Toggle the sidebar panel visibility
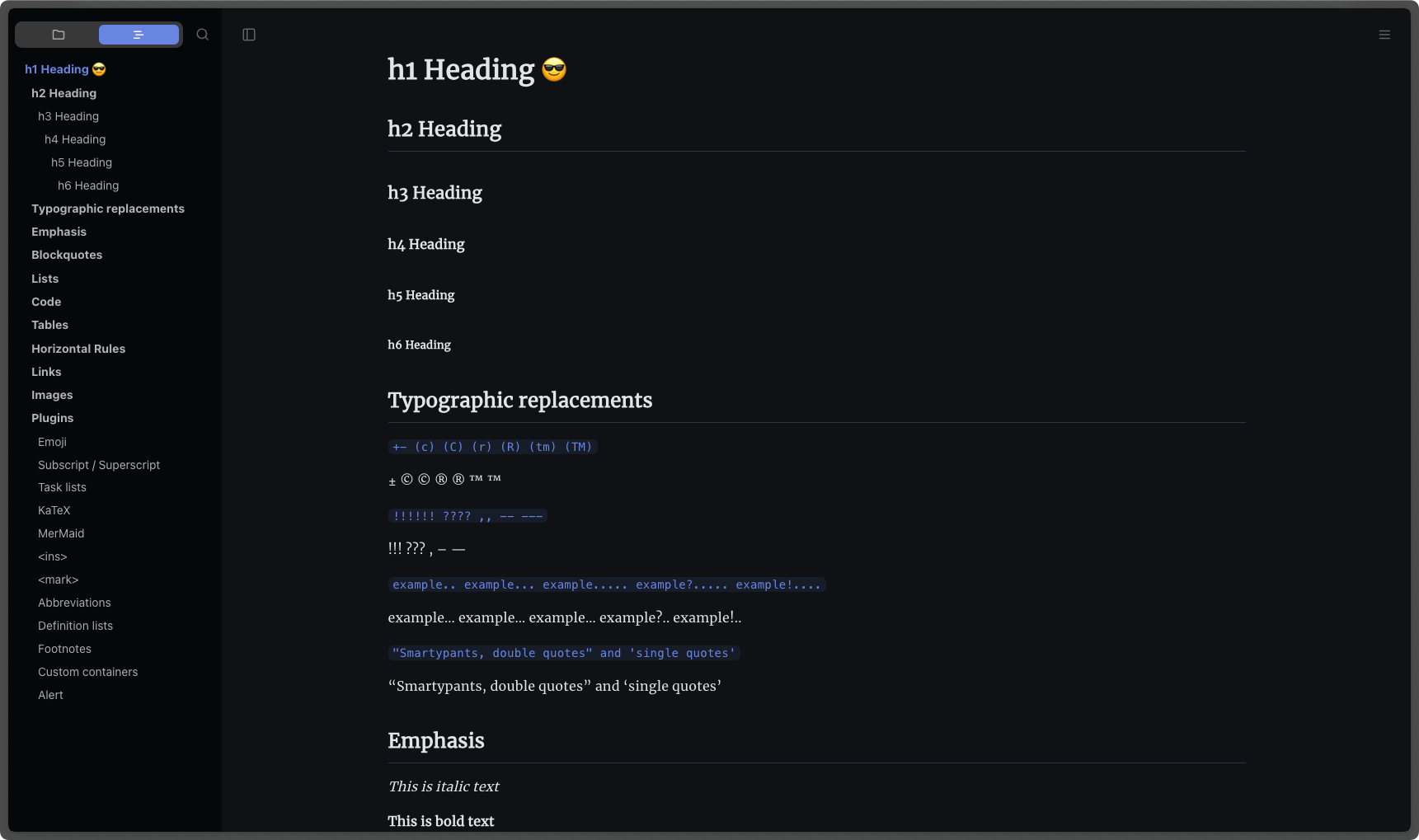Screen dimensions: 1419x840 pos(249,35)
